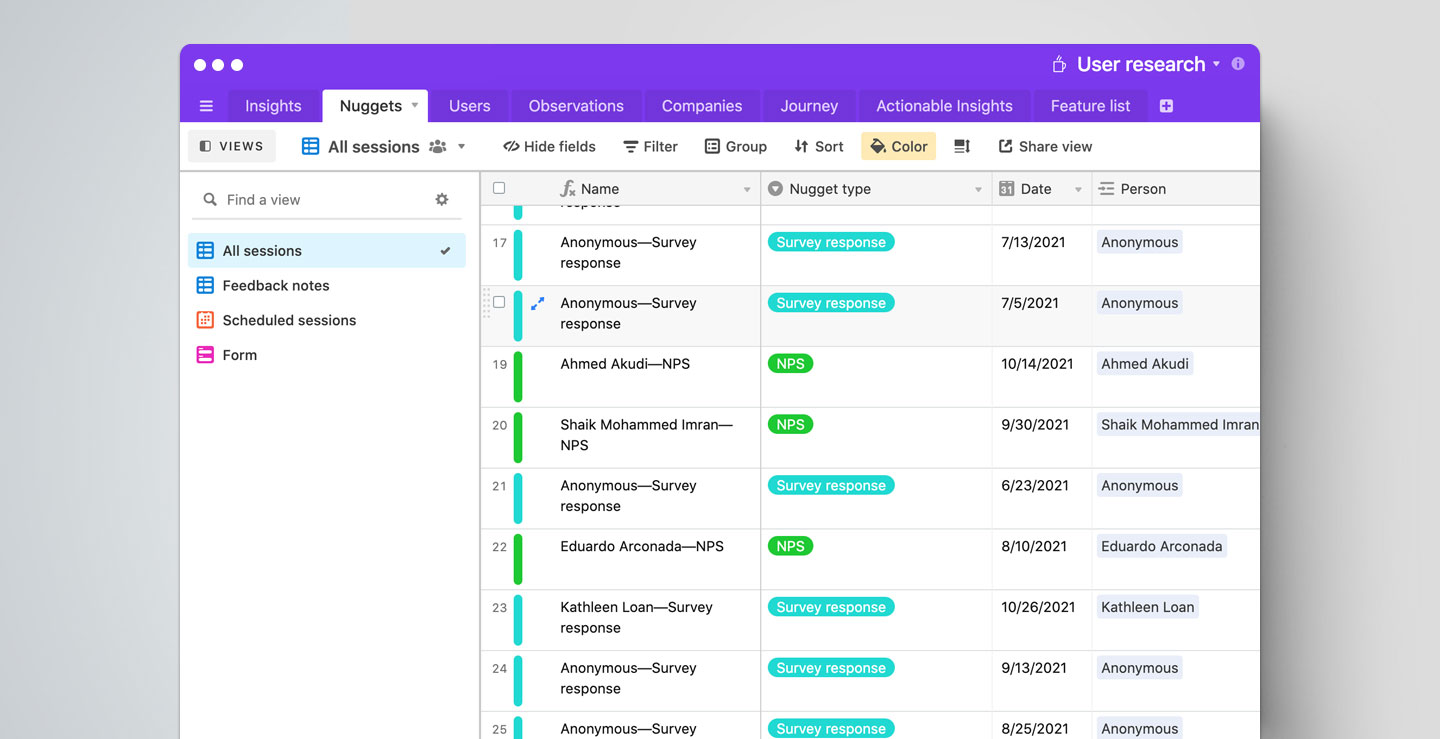
Task: Click the Share view button
Action: click(1045, 146)
